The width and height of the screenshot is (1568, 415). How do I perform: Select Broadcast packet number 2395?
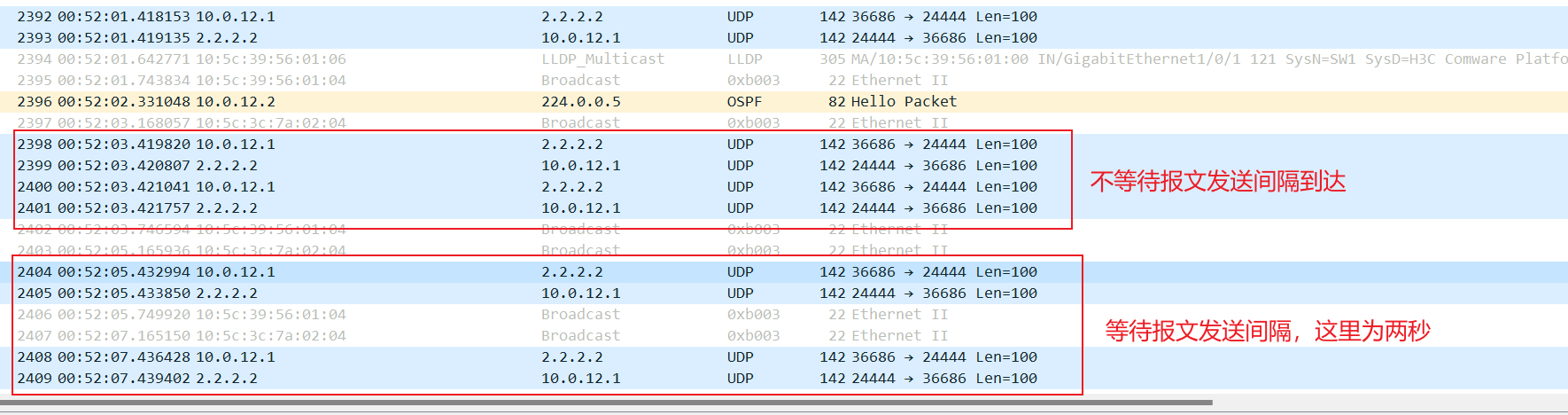[x=532, y=81]
